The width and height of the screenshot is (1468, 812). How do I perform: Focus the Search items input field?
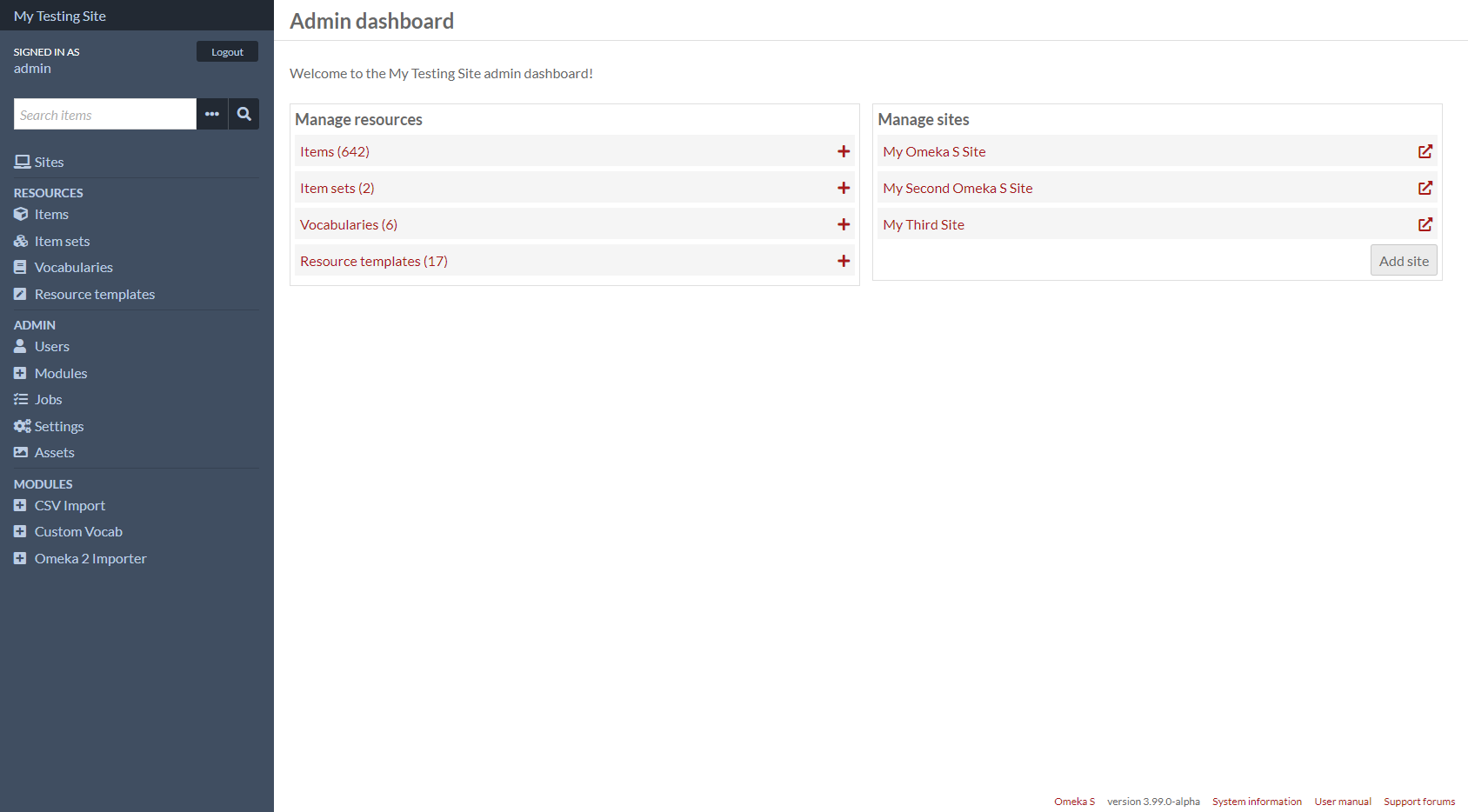click(105, 114)
